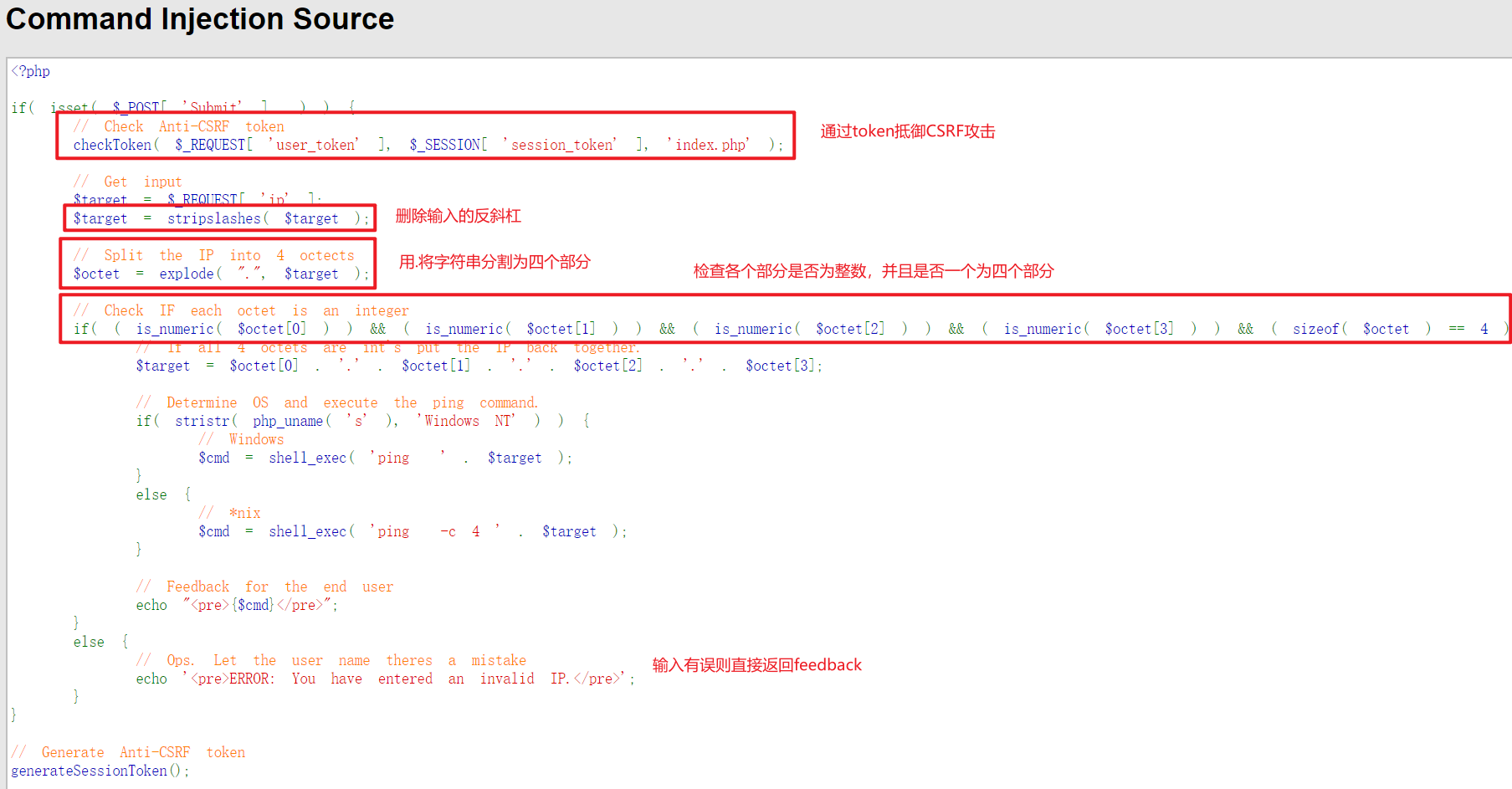Click the *nix shell_exec 'ping -c 4' line
Screen dimensions: 1512x789
pos(413,531)
